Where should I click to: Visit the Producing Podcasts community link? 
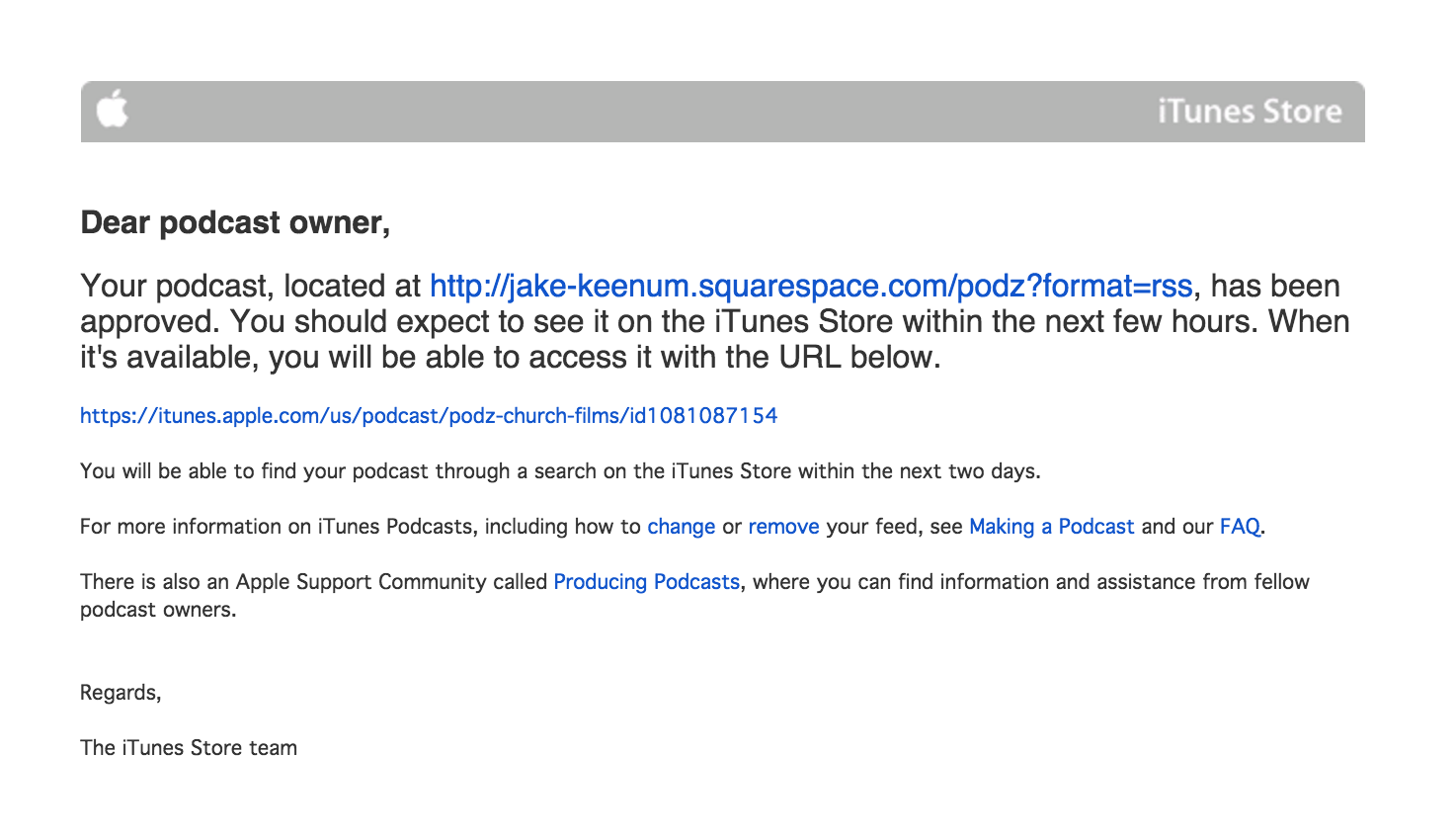pos(646,582)
